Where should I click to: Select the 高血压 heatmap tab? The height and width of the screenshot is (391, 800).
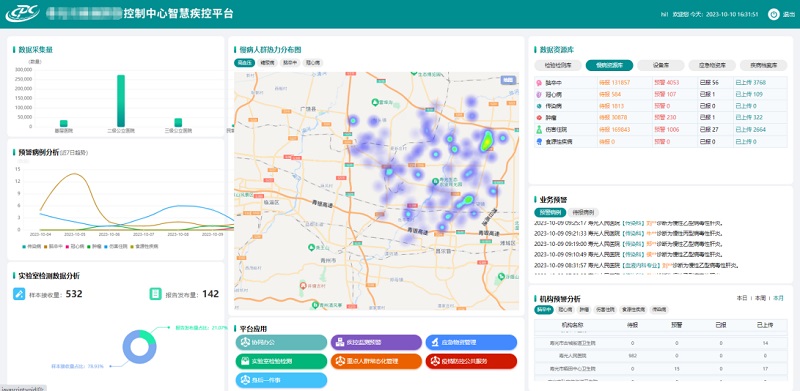pos(244,63)
